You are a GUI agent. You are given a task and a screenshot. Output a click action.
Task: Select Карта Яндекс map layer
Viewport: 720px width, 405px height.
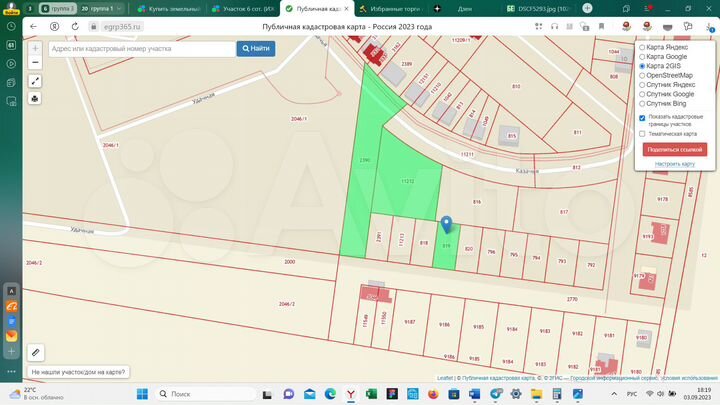(x=642, y=47)
